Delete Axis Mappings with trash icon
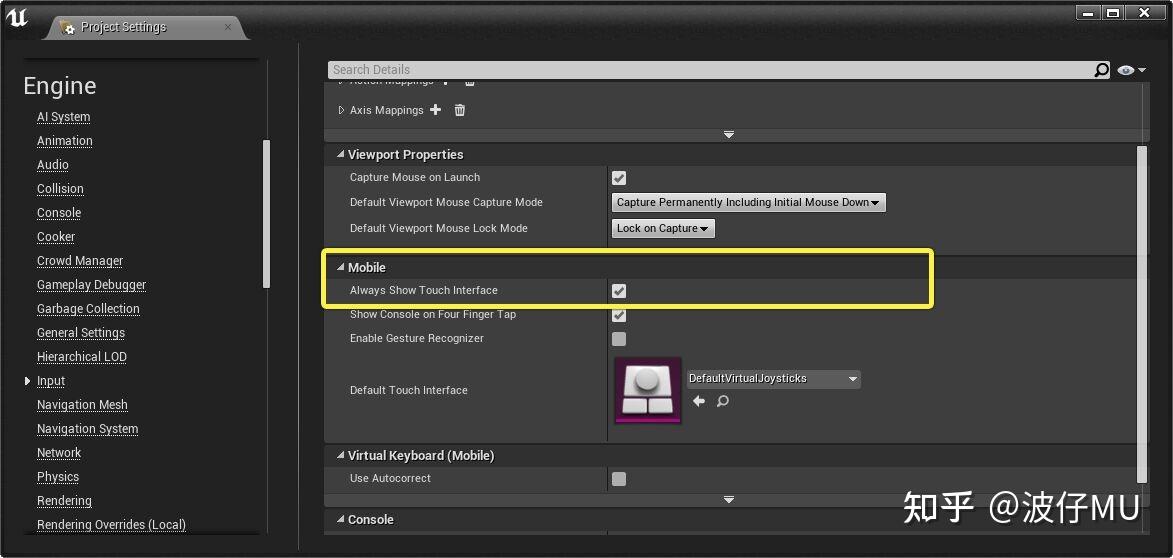1173x558 pixels. 459,110
